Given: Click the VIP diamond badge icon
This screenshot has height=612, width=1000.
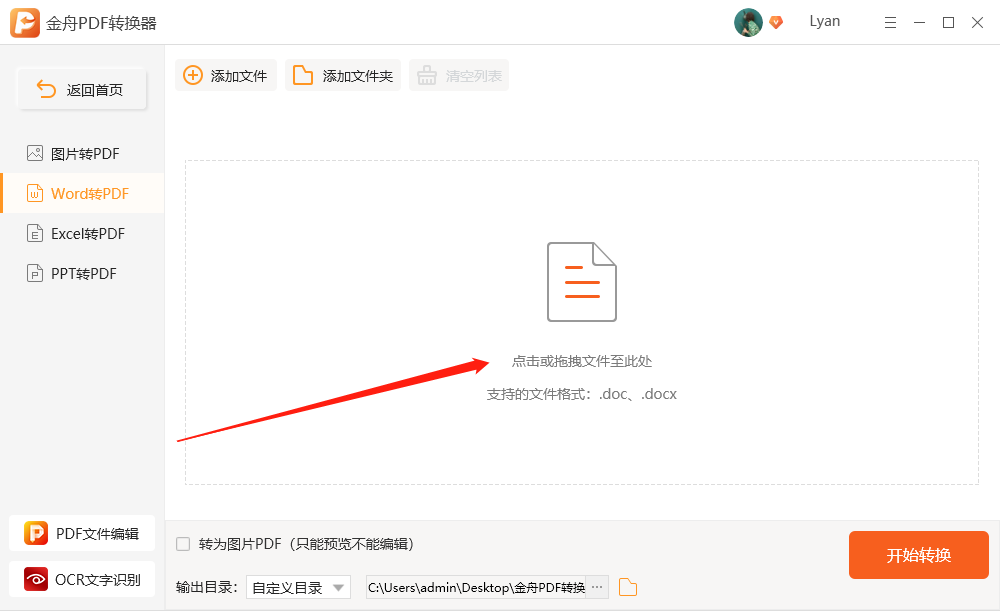Looking at the screenshot, I should pyautogui.click(x=776, y=22).
